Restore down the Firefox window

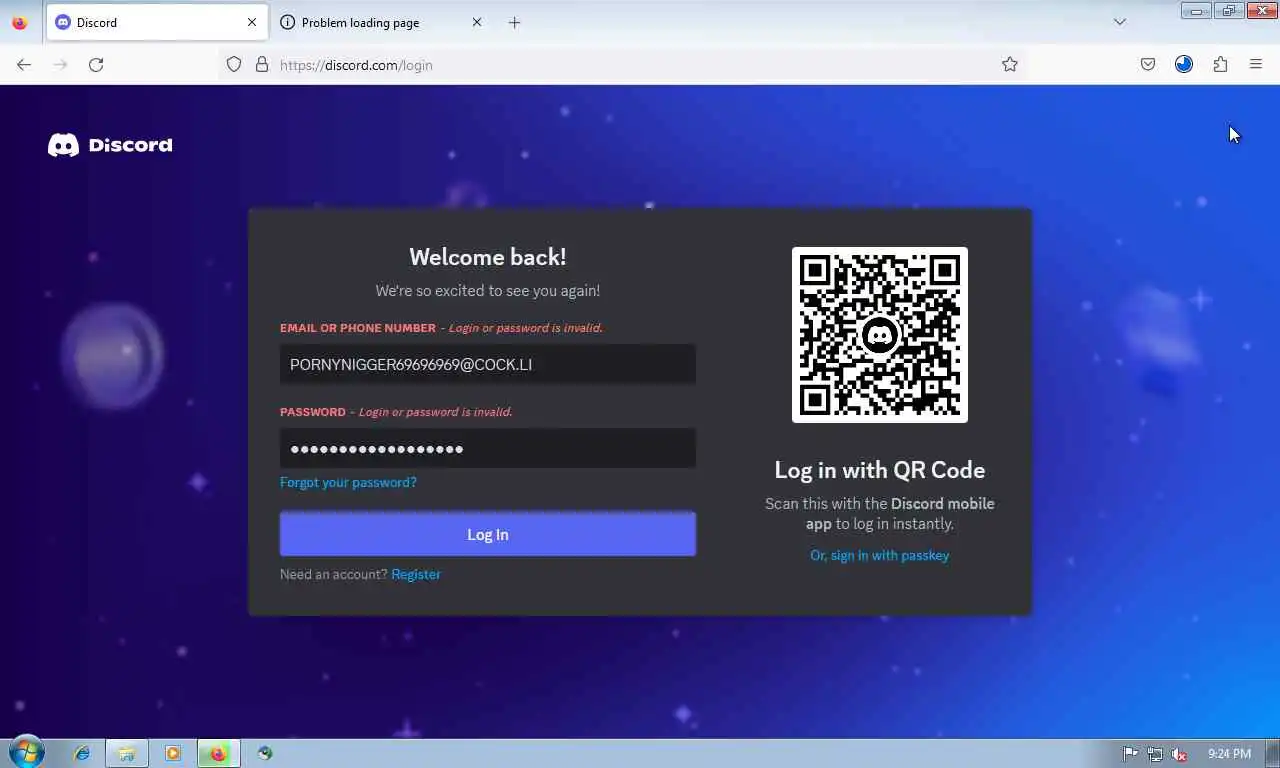(1228, 10)
